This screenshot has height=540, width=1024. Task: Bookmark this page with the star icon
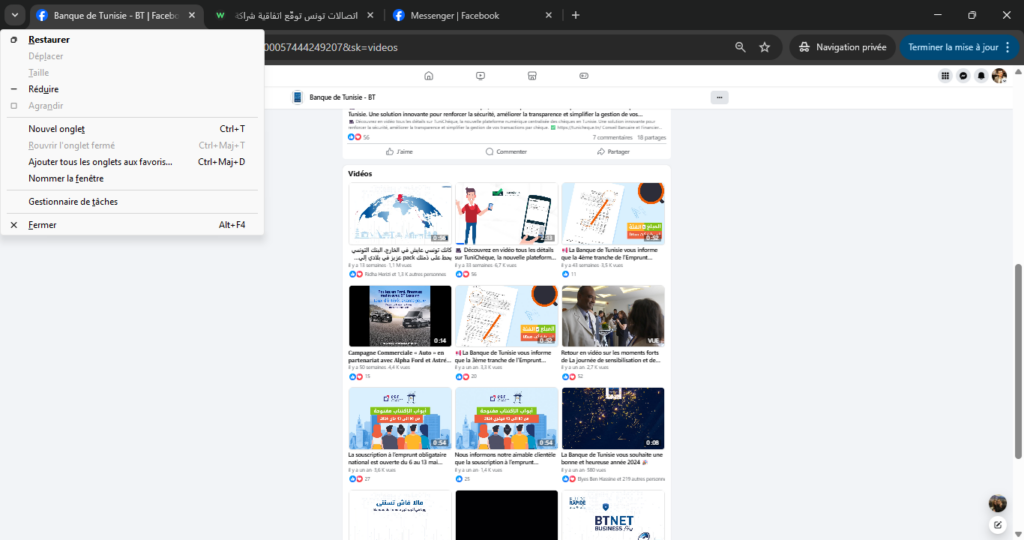point(765,47)
